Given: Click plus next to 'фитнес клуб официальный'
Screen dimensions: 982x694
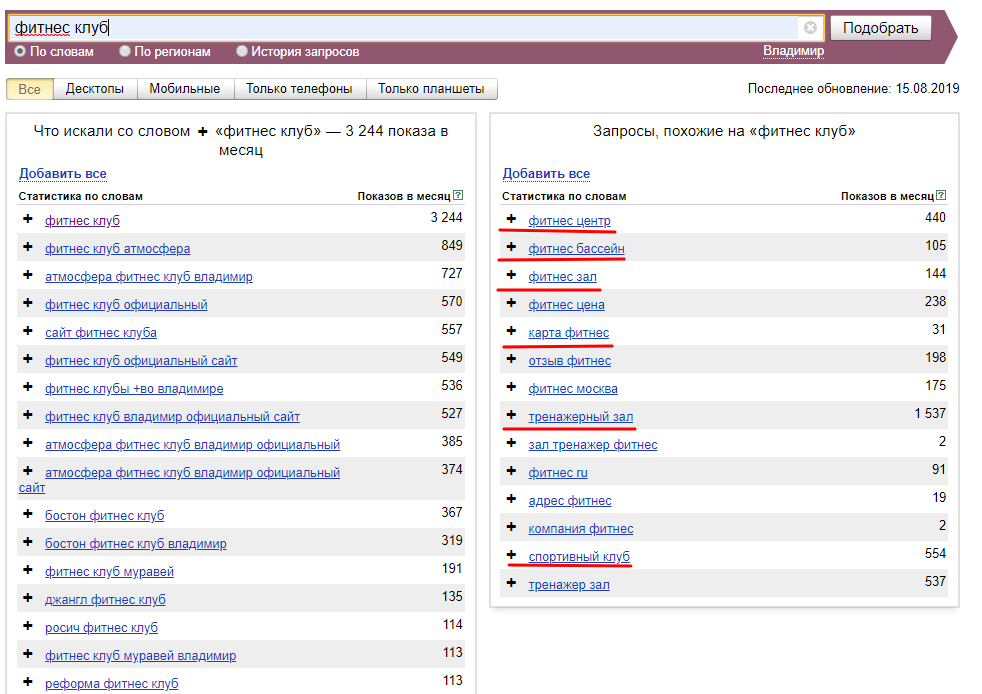Looking at the screenshot, I should (x=28, y=303).
